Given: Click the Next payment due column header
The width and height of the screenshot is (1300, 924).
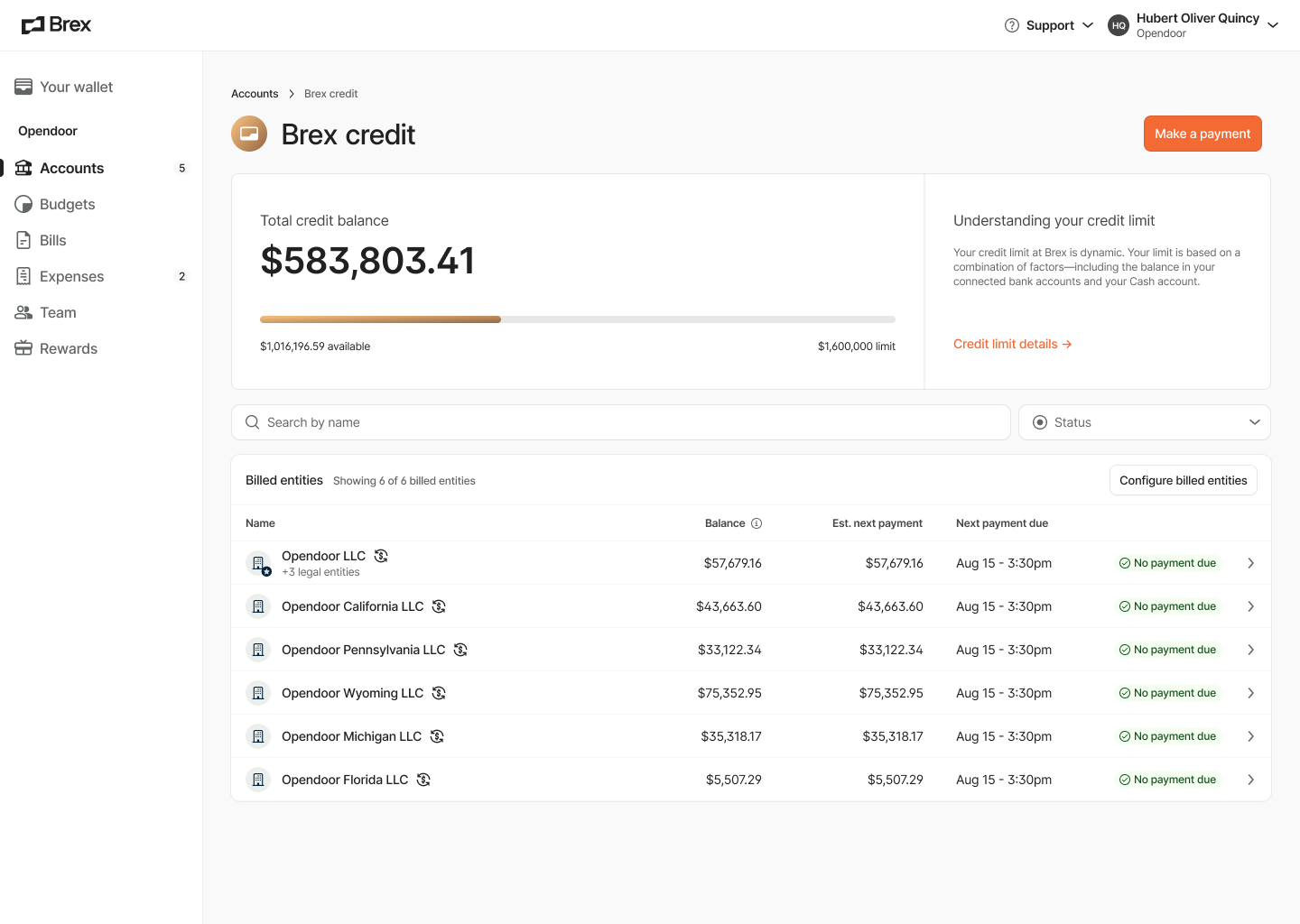Looking at the screenshot, I should click(x=1002, y=523).
